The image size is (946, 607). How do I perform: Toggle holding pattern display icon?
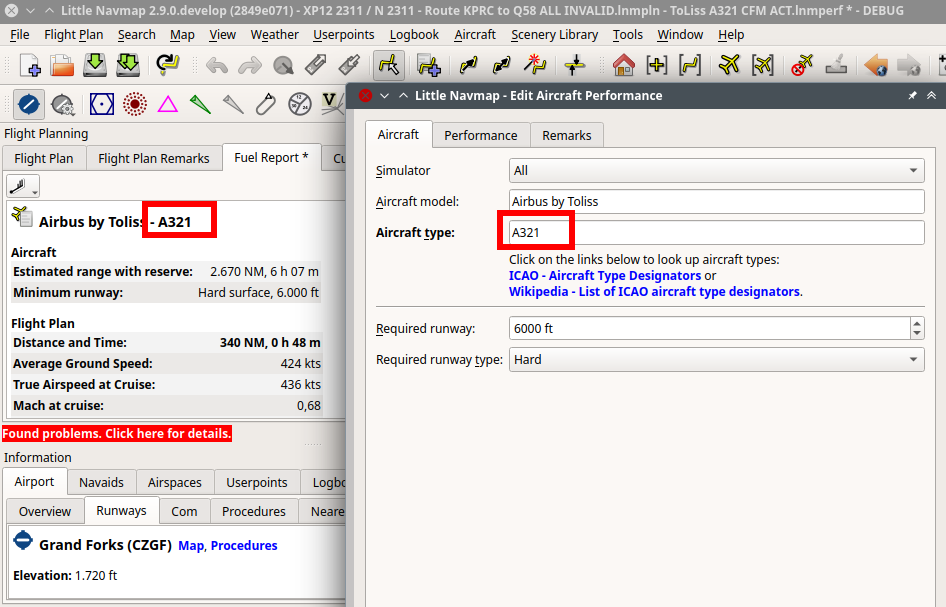coord(266,104)
